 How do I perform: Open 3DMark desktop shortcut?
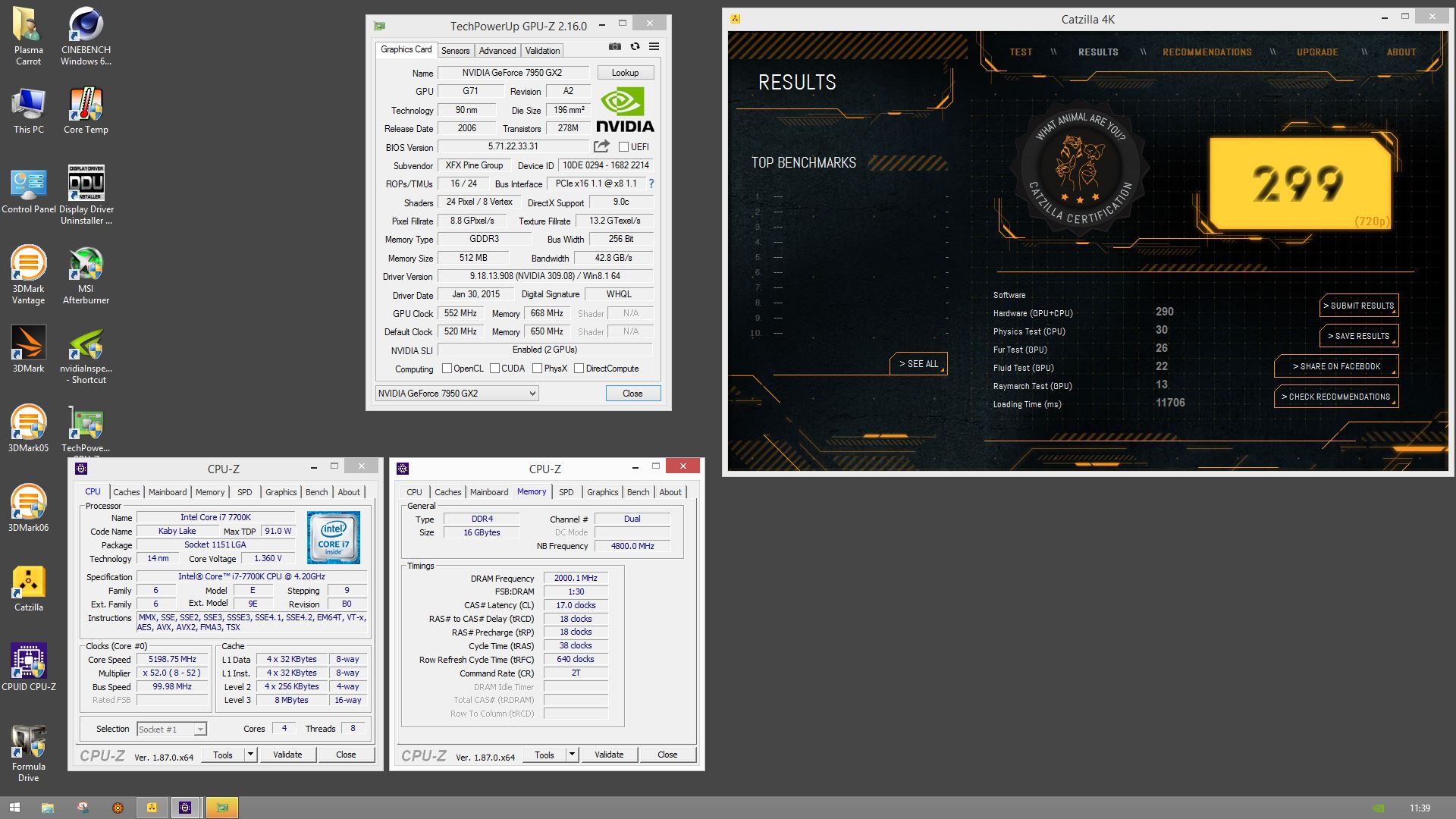click(x=28, y=349)
